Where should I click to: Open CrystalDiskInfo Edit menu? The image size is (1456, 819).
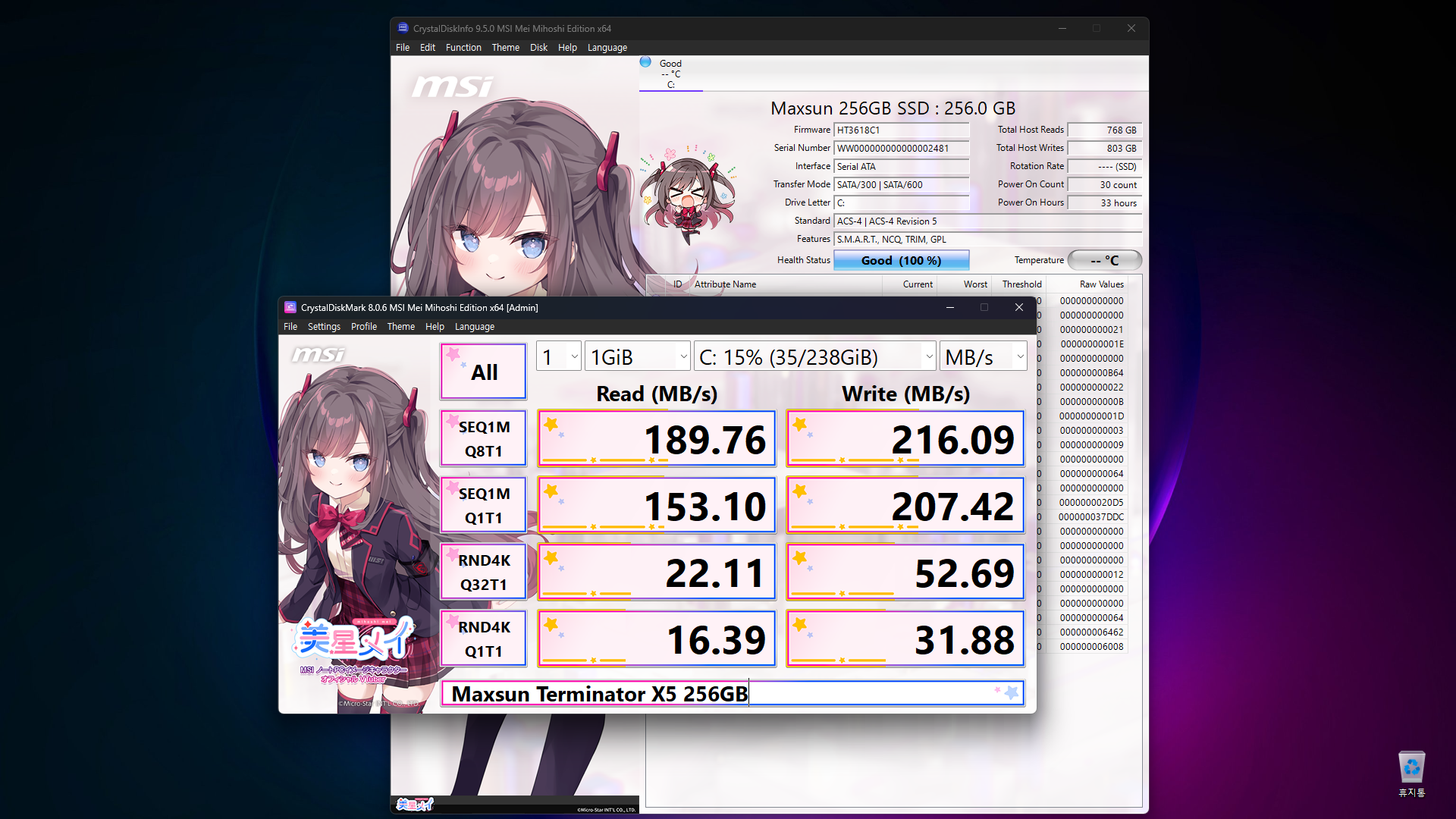[428, 48]
